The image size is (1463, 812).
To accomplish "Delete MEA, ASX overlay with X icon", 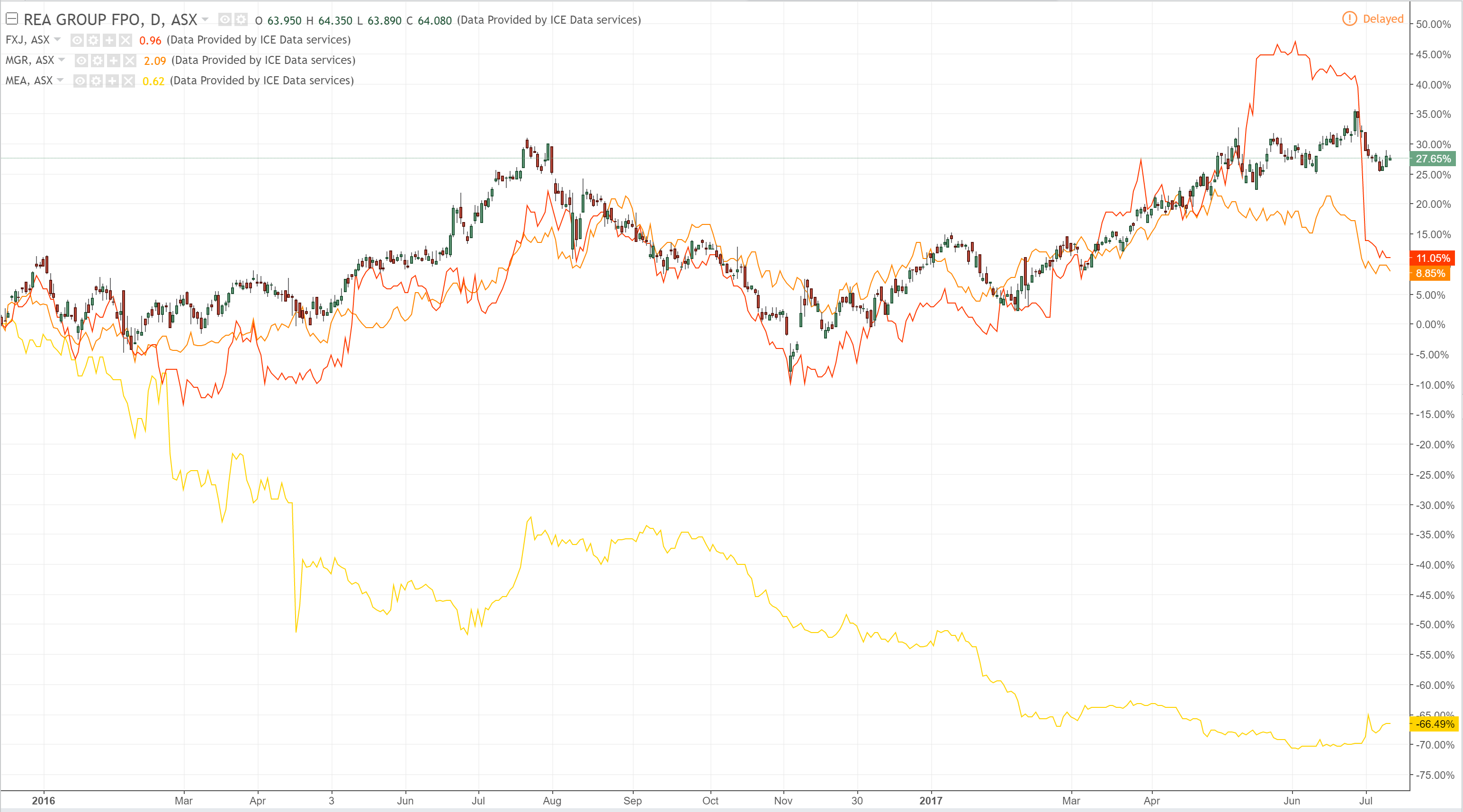I will pyautogui.click(x=128, y=80).
